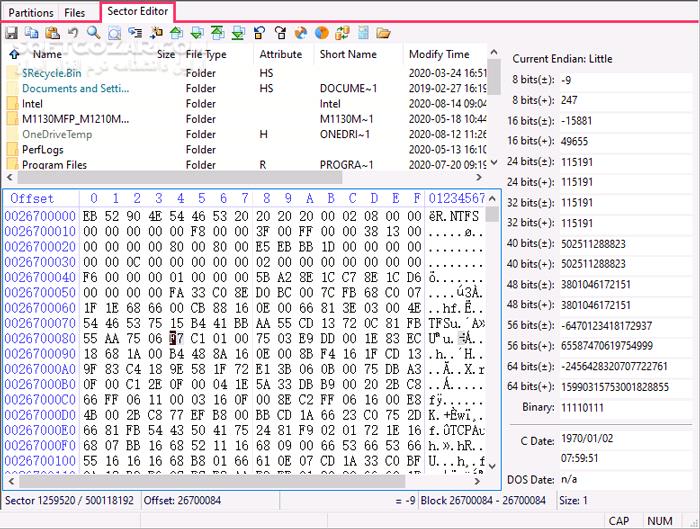
Task: Click the Offset: 26700084 status field
Action: point(182,500)
